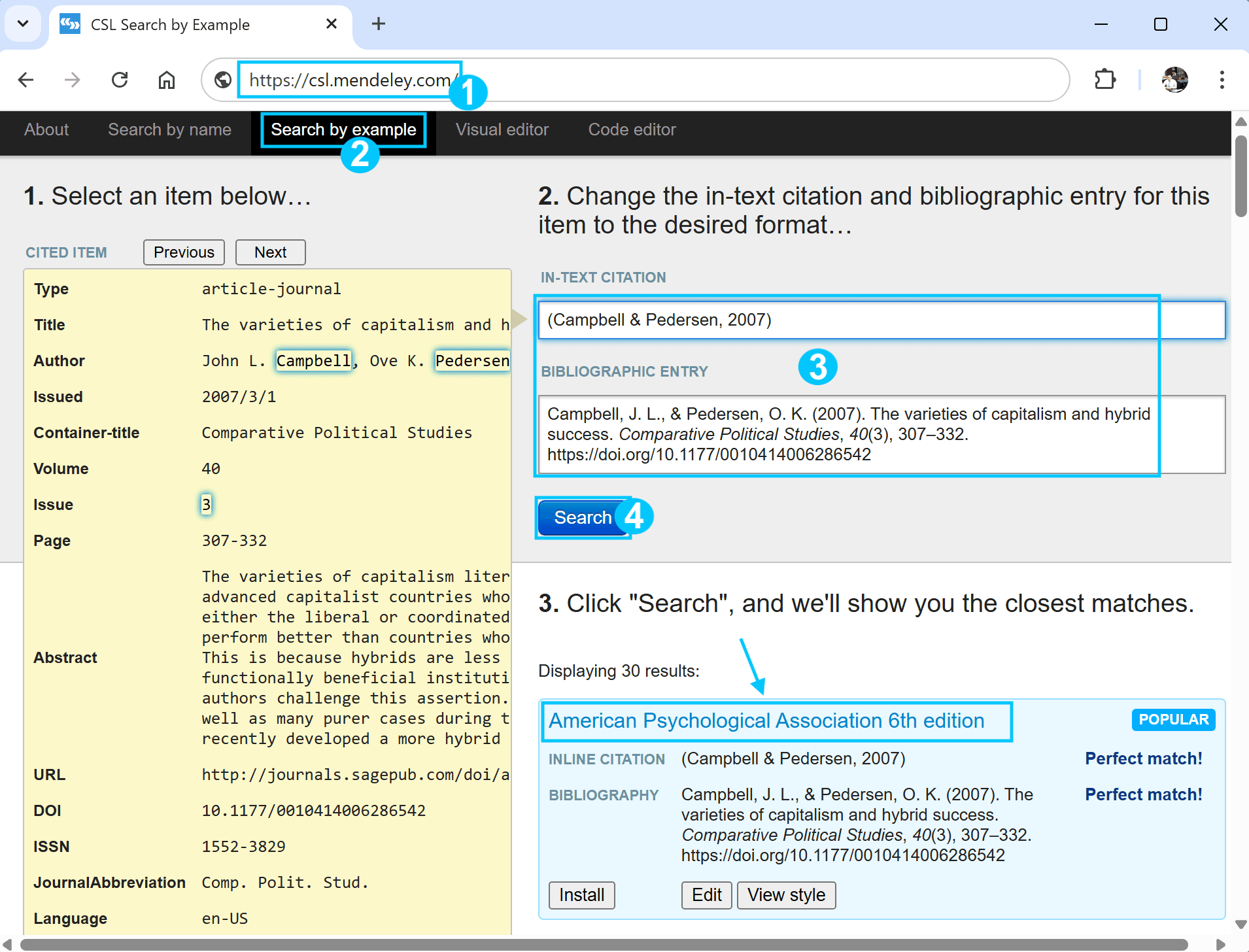This screenshot has width=1249, height=952.
Task: View style for APA 6th edition
Action: 786,895
